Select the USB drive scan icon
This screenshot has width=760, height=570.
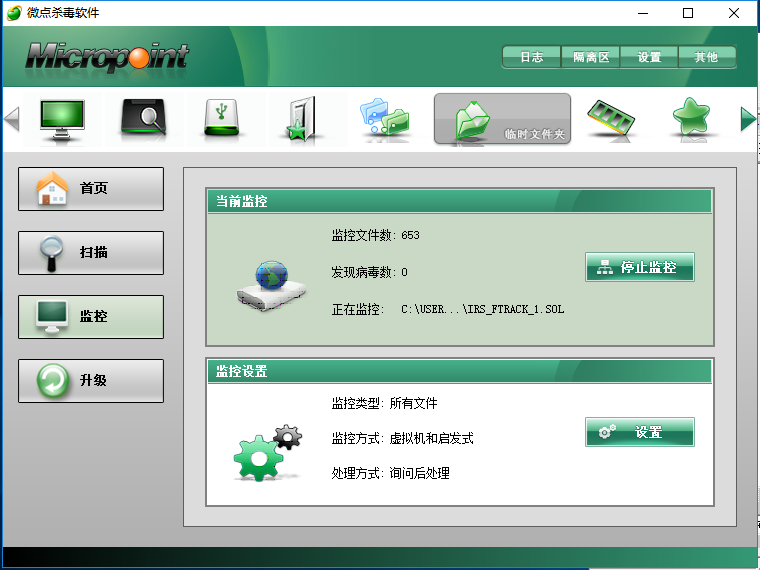tap(222, 118)
